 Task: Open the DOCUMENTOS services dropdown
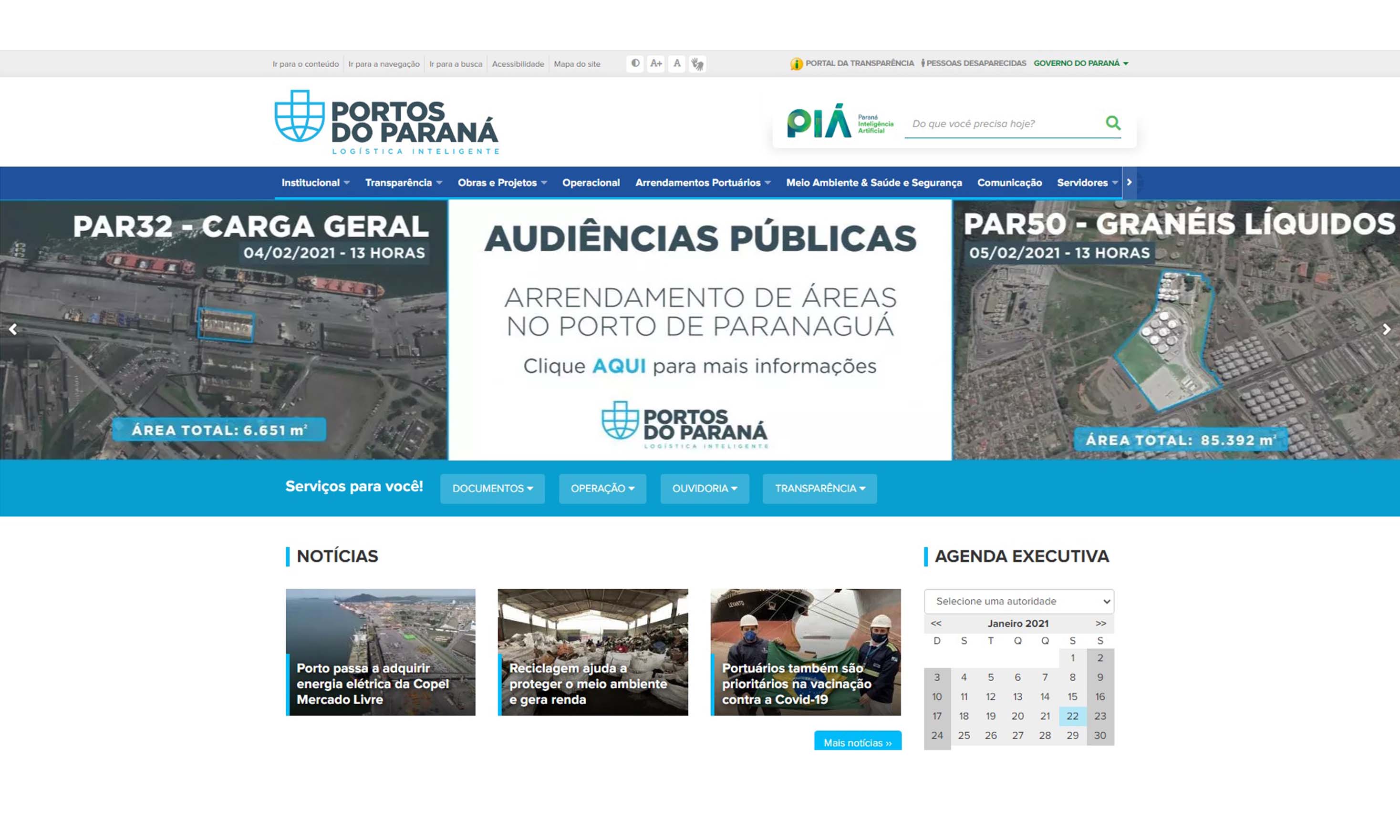pyautogui.click(x=492, y=489)
